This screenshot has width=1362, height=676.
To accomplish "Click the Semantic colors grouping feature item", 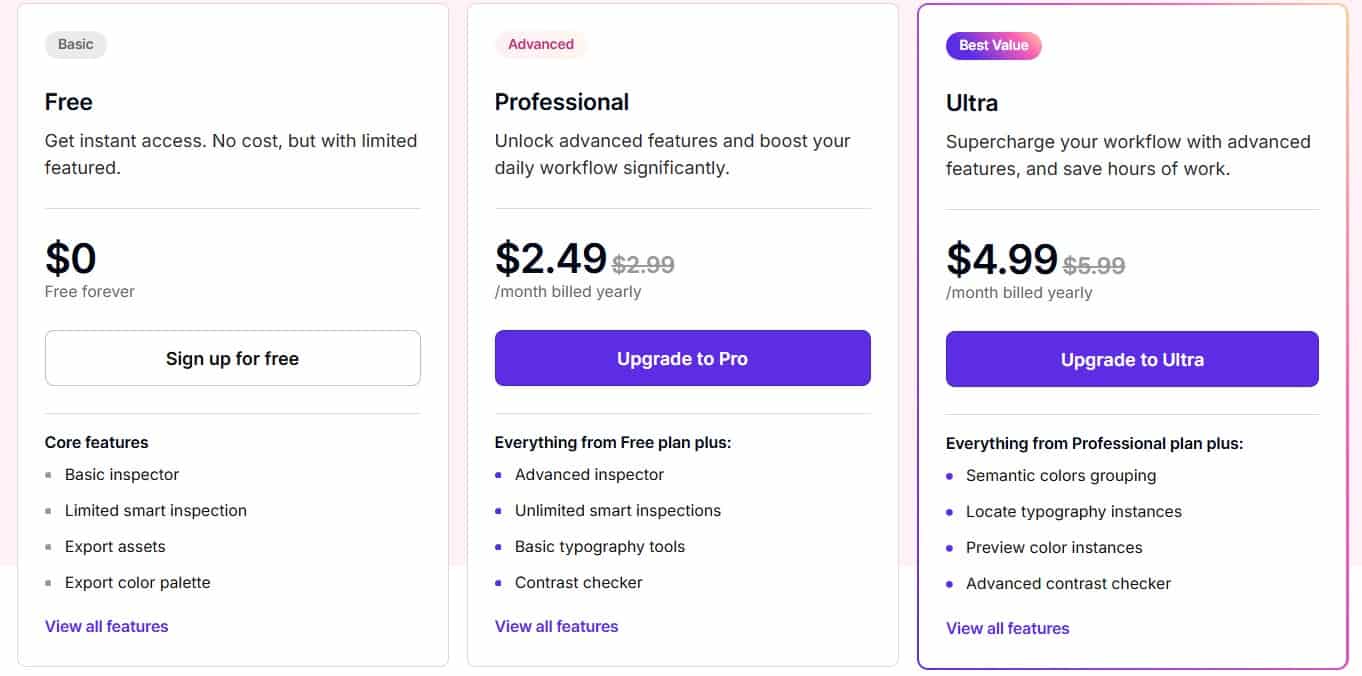I will coord(1061,476).
